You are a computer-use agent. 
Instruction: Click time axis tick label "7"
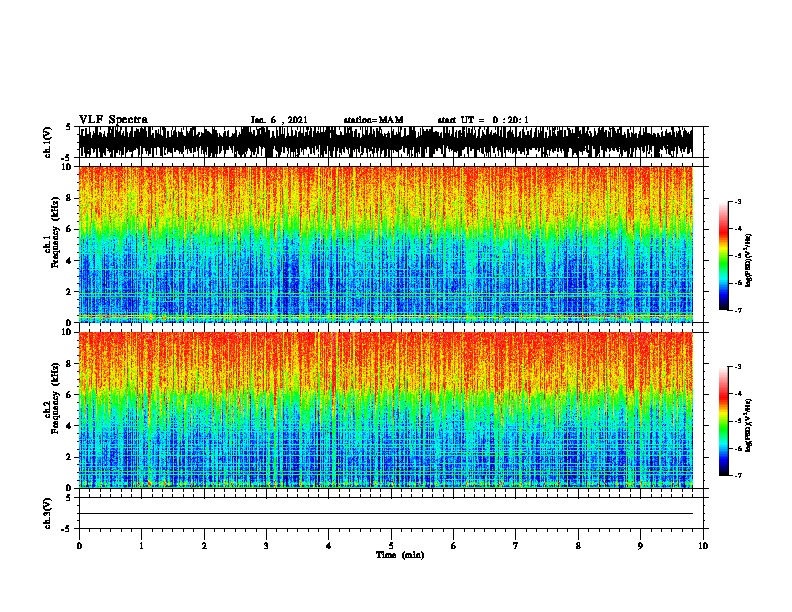[516, 546]
